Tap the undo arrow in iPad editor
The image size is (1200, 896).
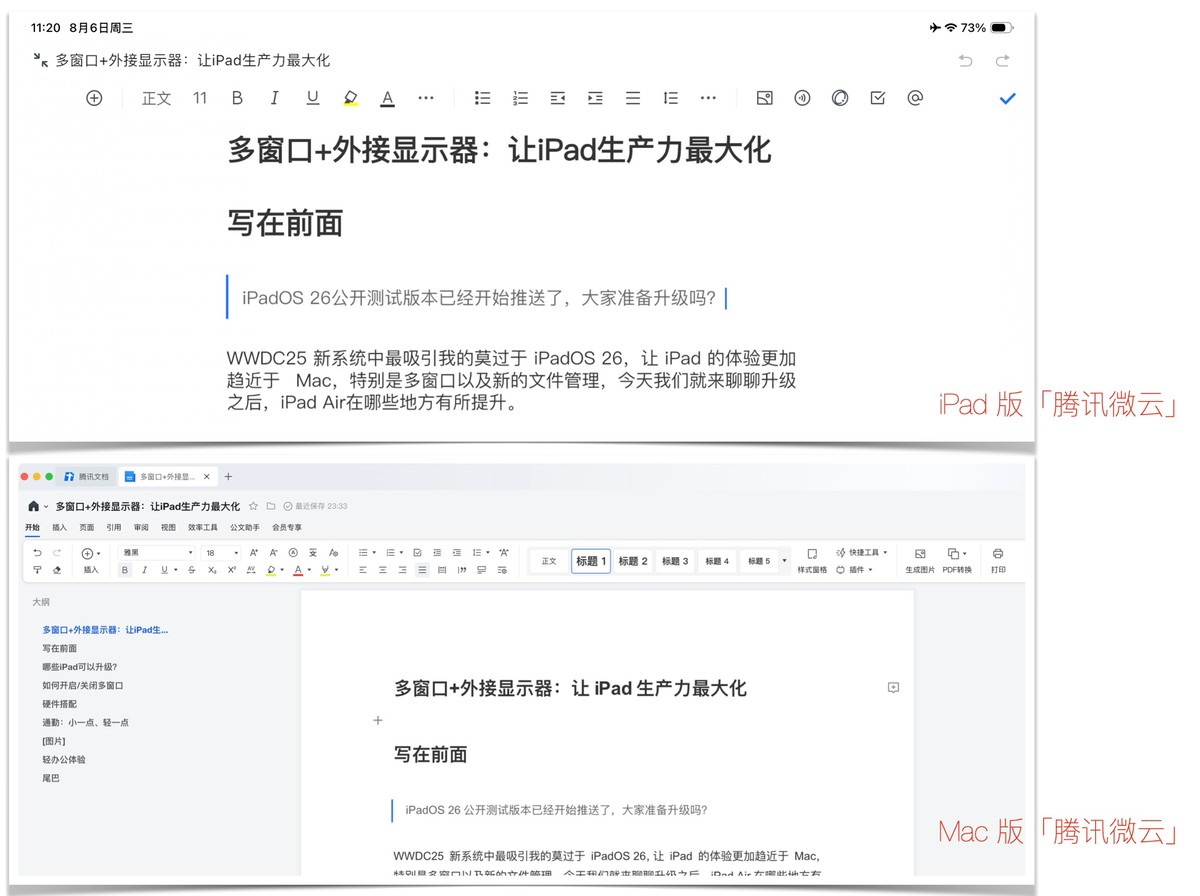pos(965,61)
